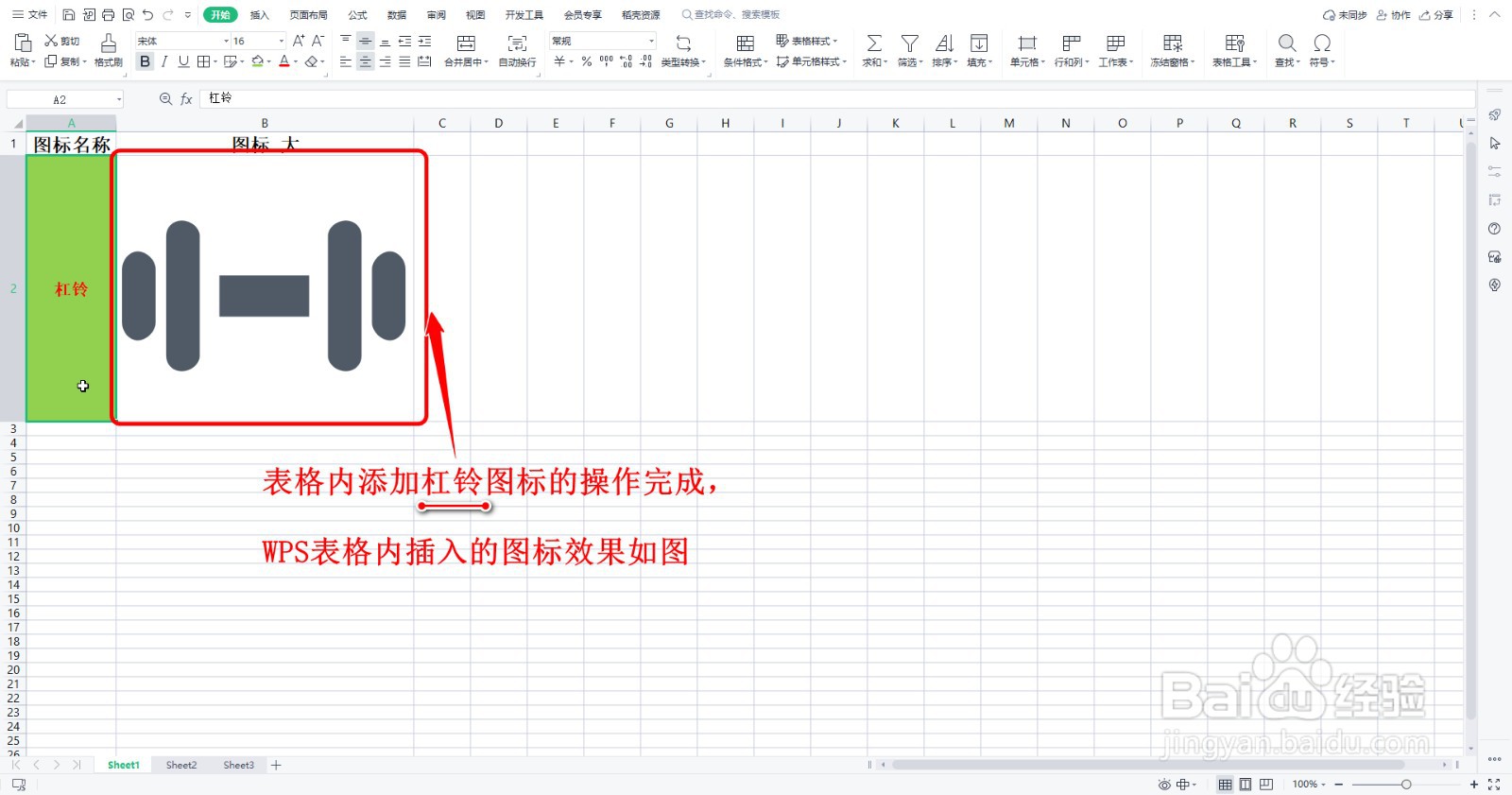
Task: Click the Save icon in quick access toolbar
Action: (x=69, y=15)
